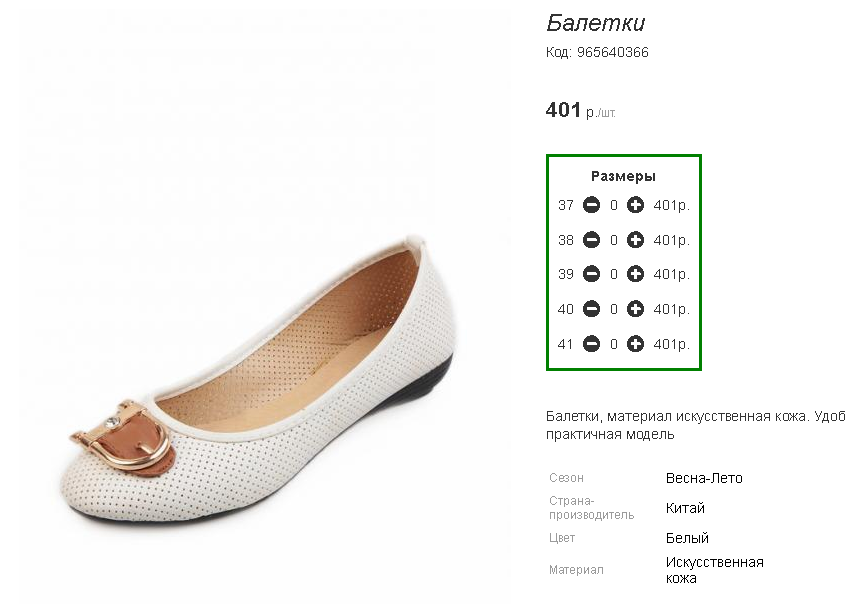The height and width of the screenshot is (604, 846).
Task: Increase quantity for size 39
Action: (x=635, y=274)
